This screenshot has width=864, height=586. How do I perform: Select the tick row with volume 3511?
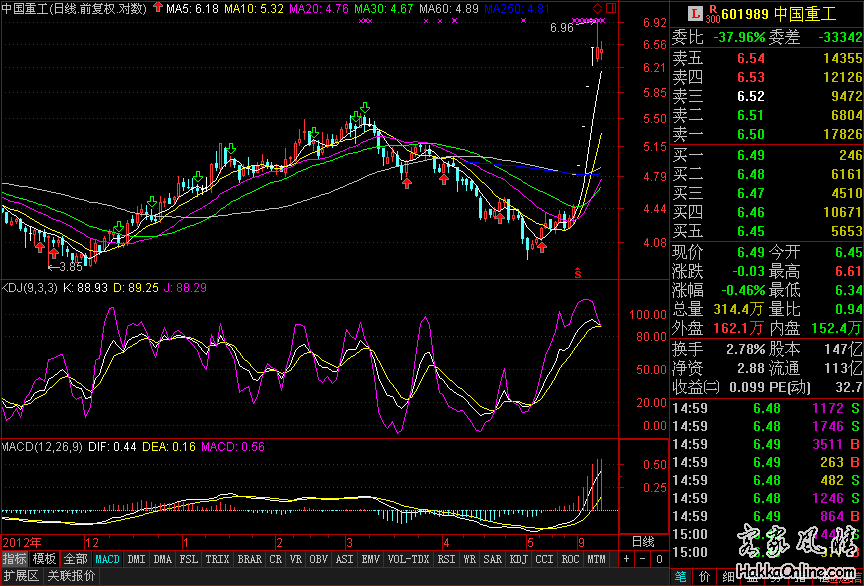coord(767,444)
